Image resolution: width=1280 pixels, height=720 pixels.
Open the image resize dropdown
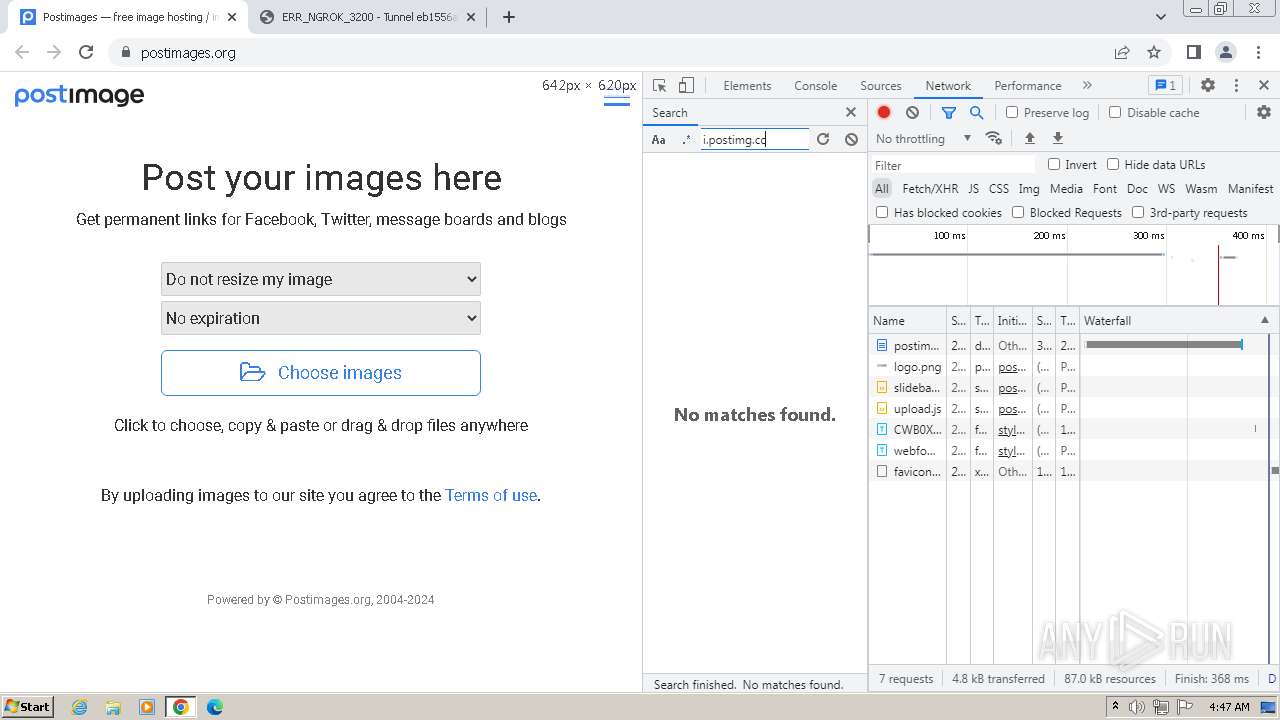(x=321, y=279)
